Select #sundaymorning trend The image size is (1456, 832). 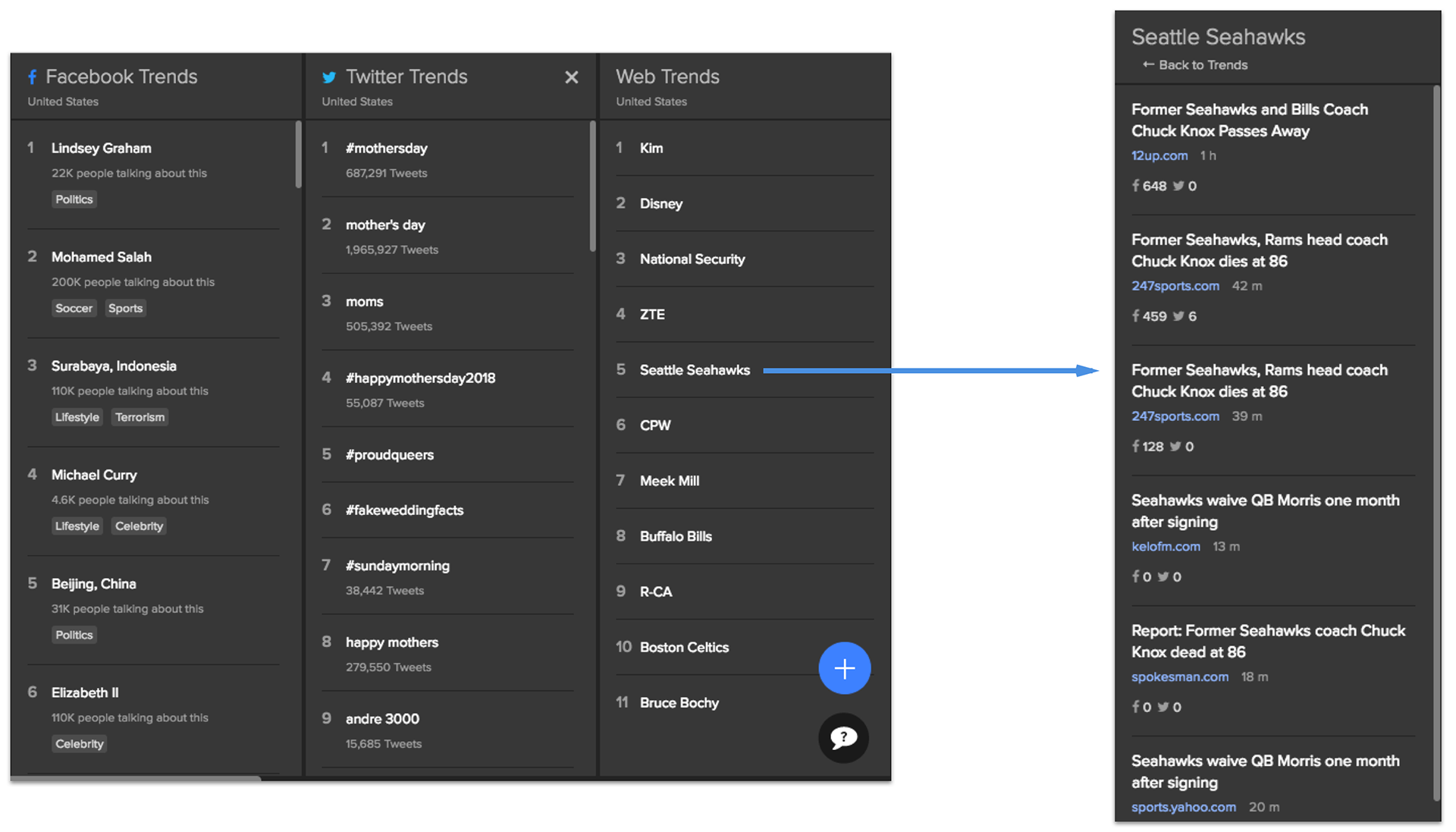point(398,565)
